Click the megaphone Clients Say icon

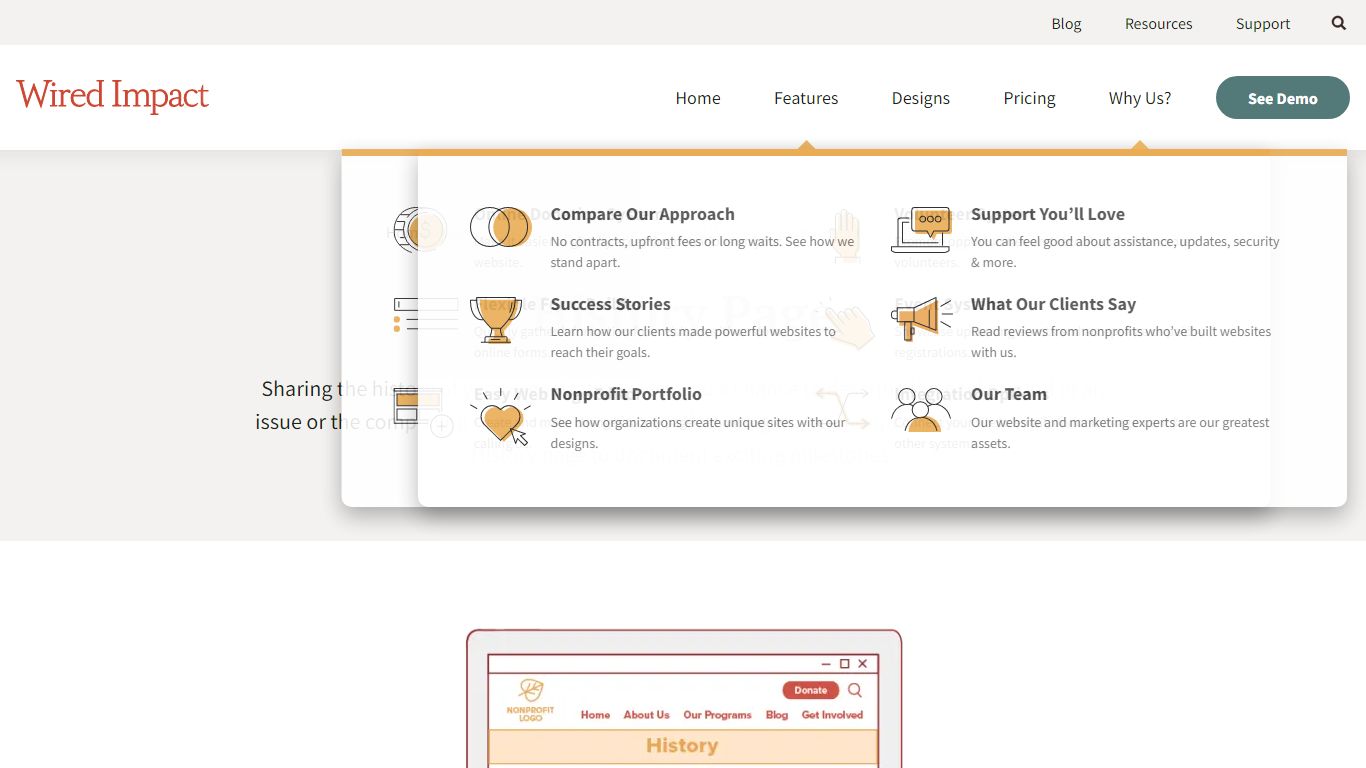click(921, 319)
